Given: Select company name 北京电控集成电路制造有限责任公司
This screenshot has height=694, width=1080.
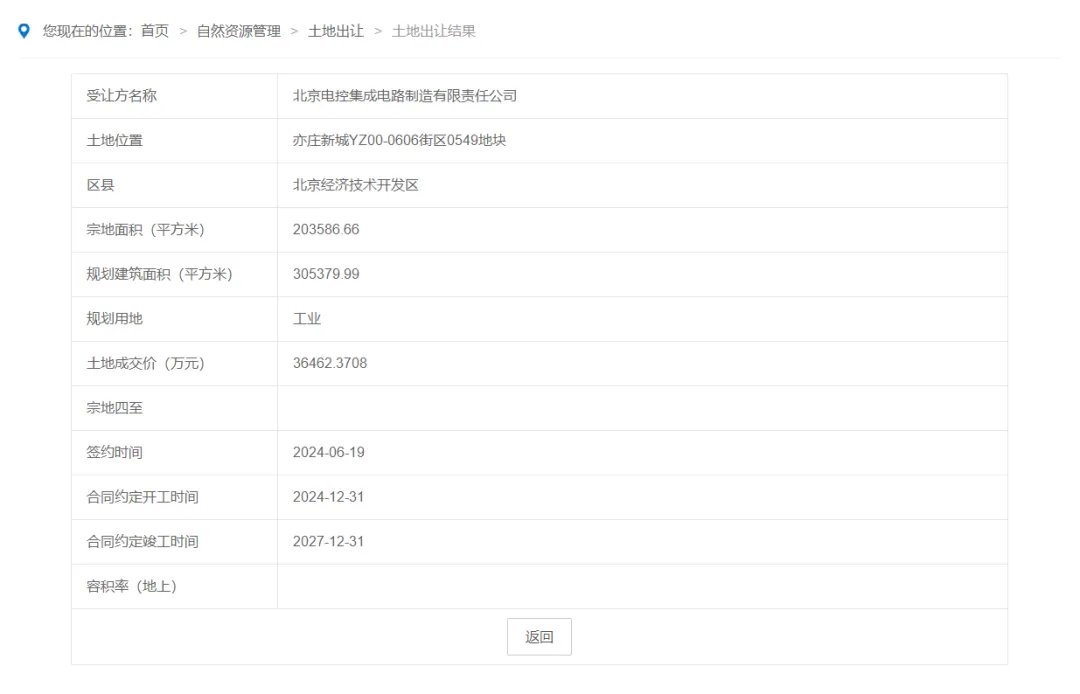Looking at the screenshot, I should point(405,96).
